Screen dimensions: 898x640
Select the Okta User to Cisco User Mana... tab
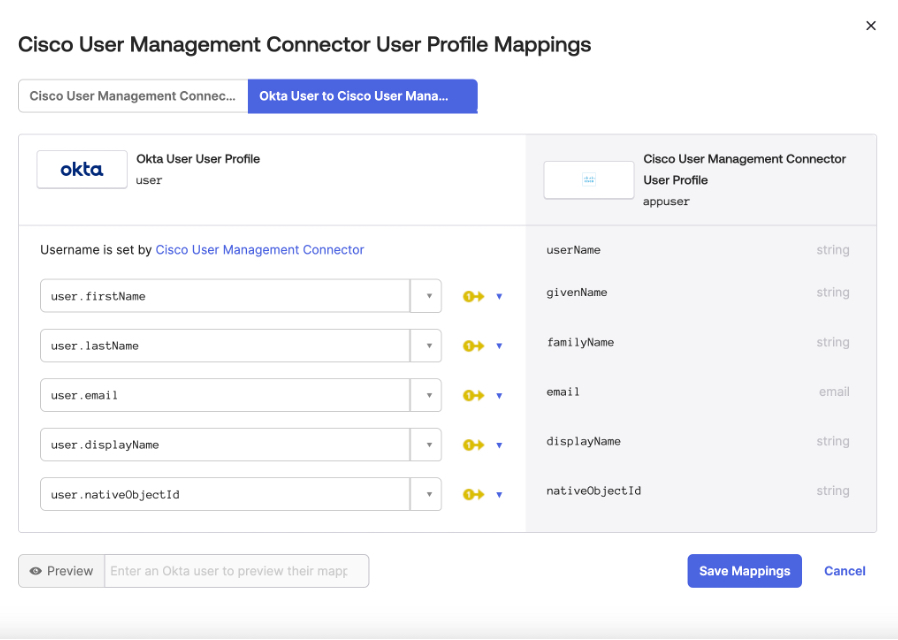(x=363, y=96)
